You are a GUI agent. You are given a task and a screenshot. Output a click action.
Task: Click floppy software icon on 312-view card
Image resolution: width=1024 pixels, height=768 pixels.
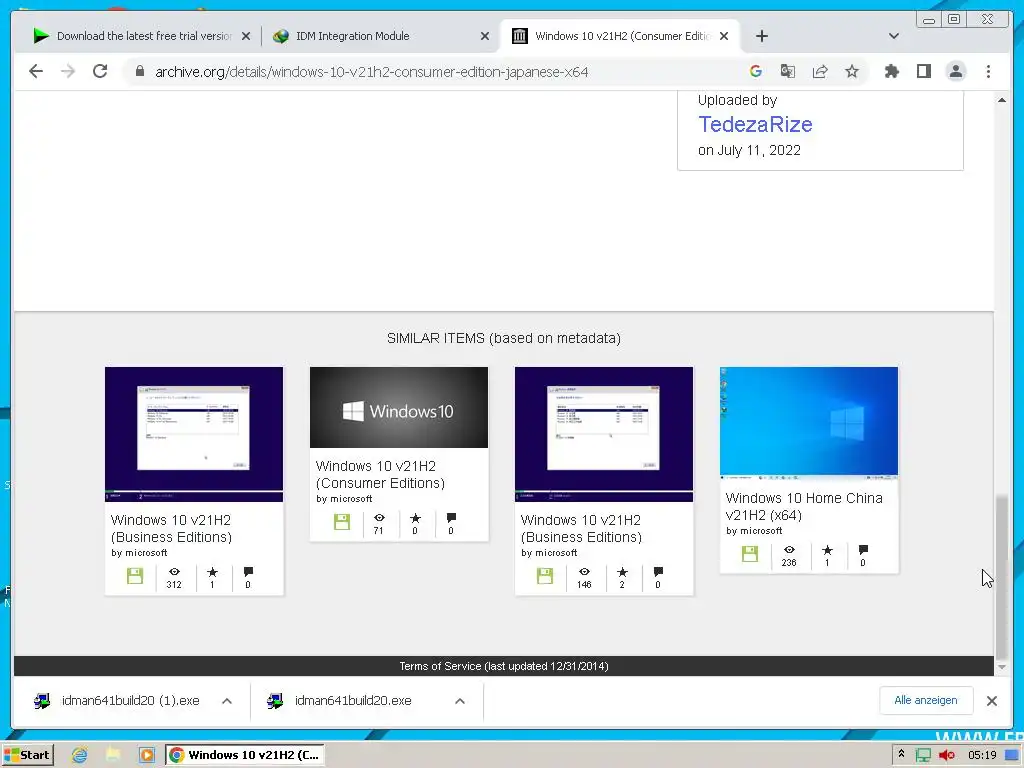point(135,576)
